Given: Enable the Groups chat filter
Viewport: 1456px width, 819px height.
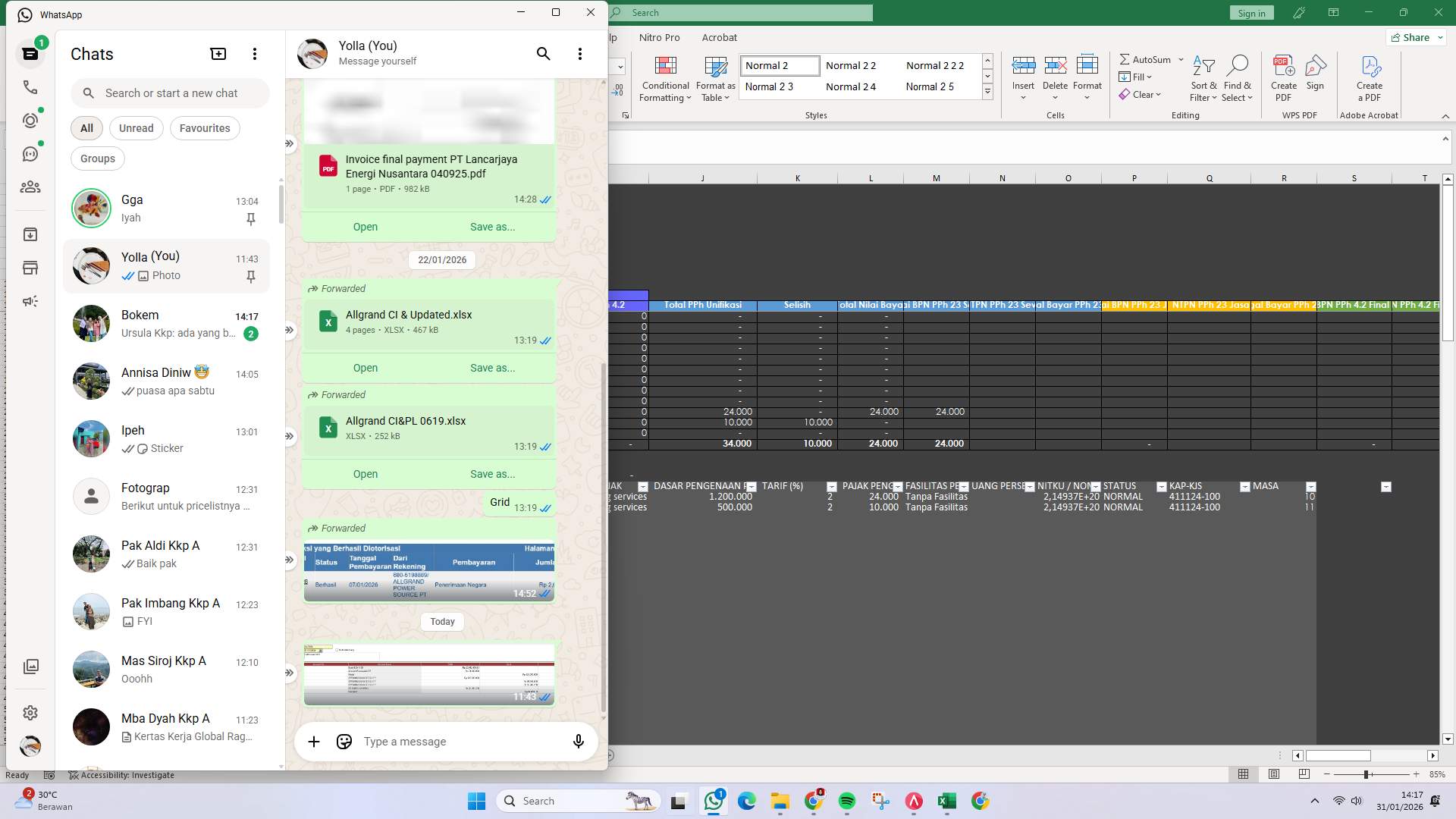Looking at the screenshot, I should point(97,158).
